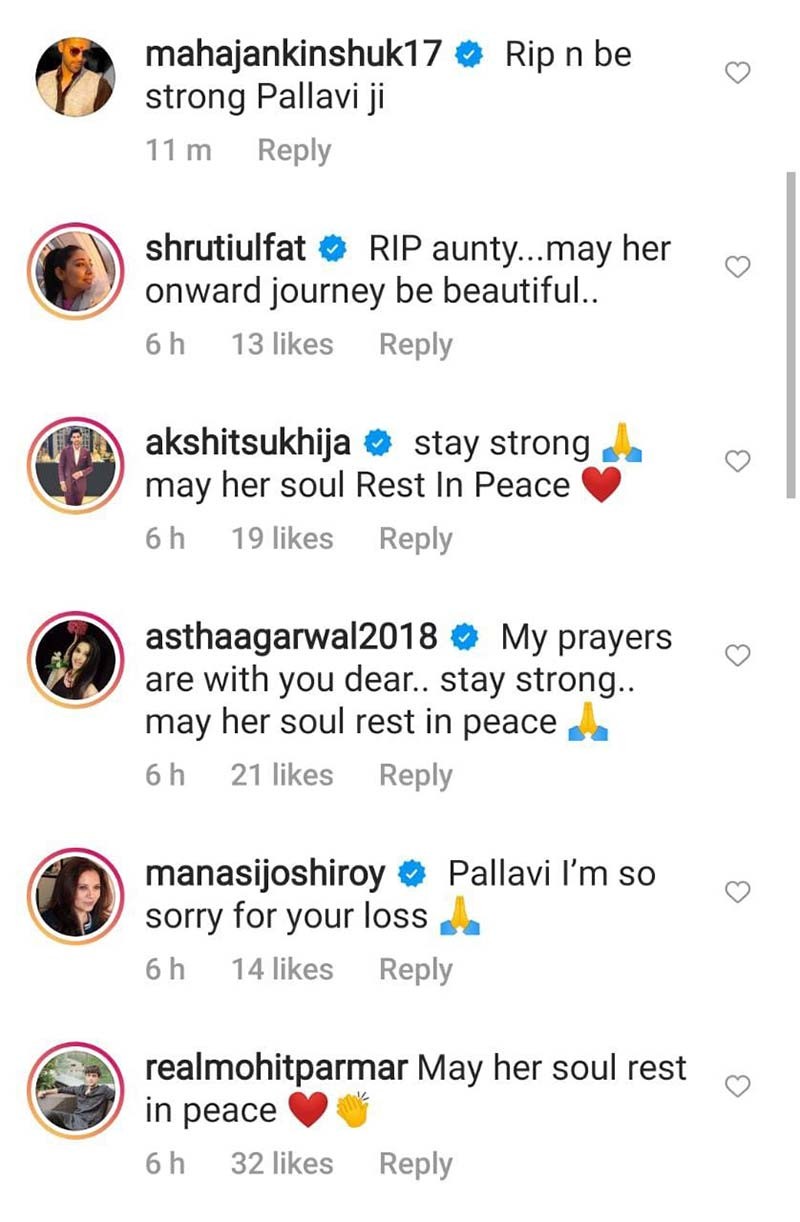Viewport: 800px width, 1222px height.
Task: Like mahajankinshuk17's comment with the heart icon
Action: [737, 73]
